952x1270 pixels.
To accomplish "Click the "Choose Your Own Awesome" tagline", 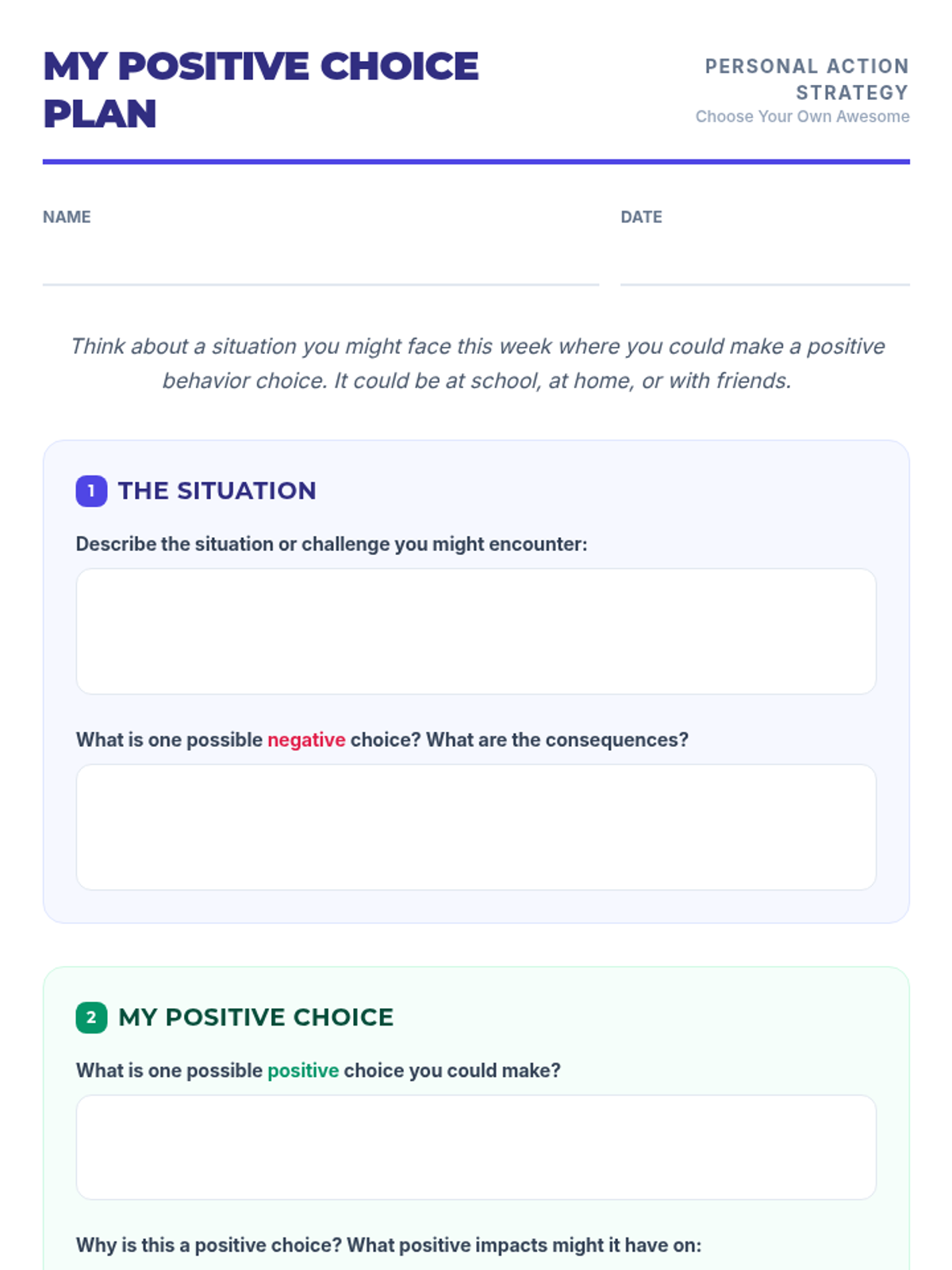I will pyautogui.click(x=802, y=117).
